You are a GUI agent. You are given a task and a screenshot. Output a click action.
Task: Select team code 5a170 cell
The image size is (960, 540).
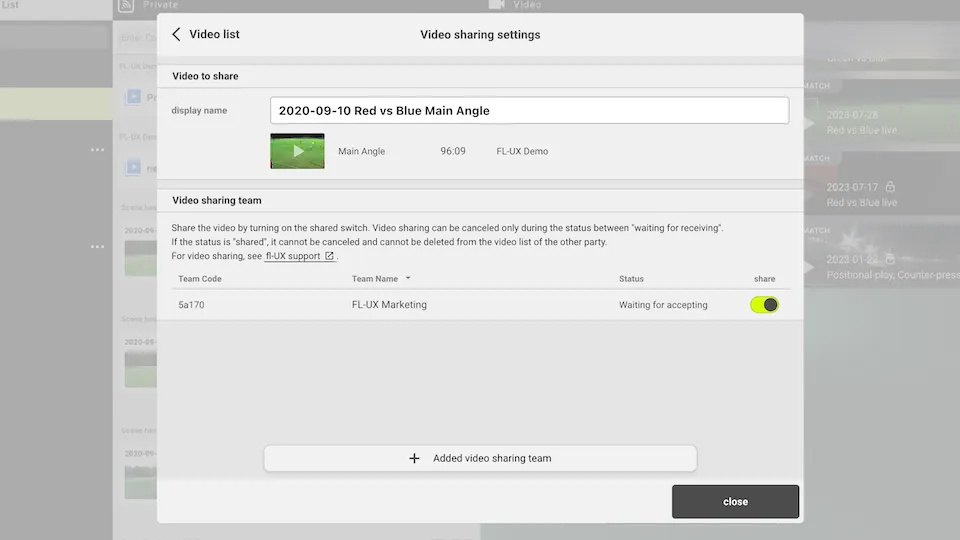pyautogui.click(x=191, y=304)
